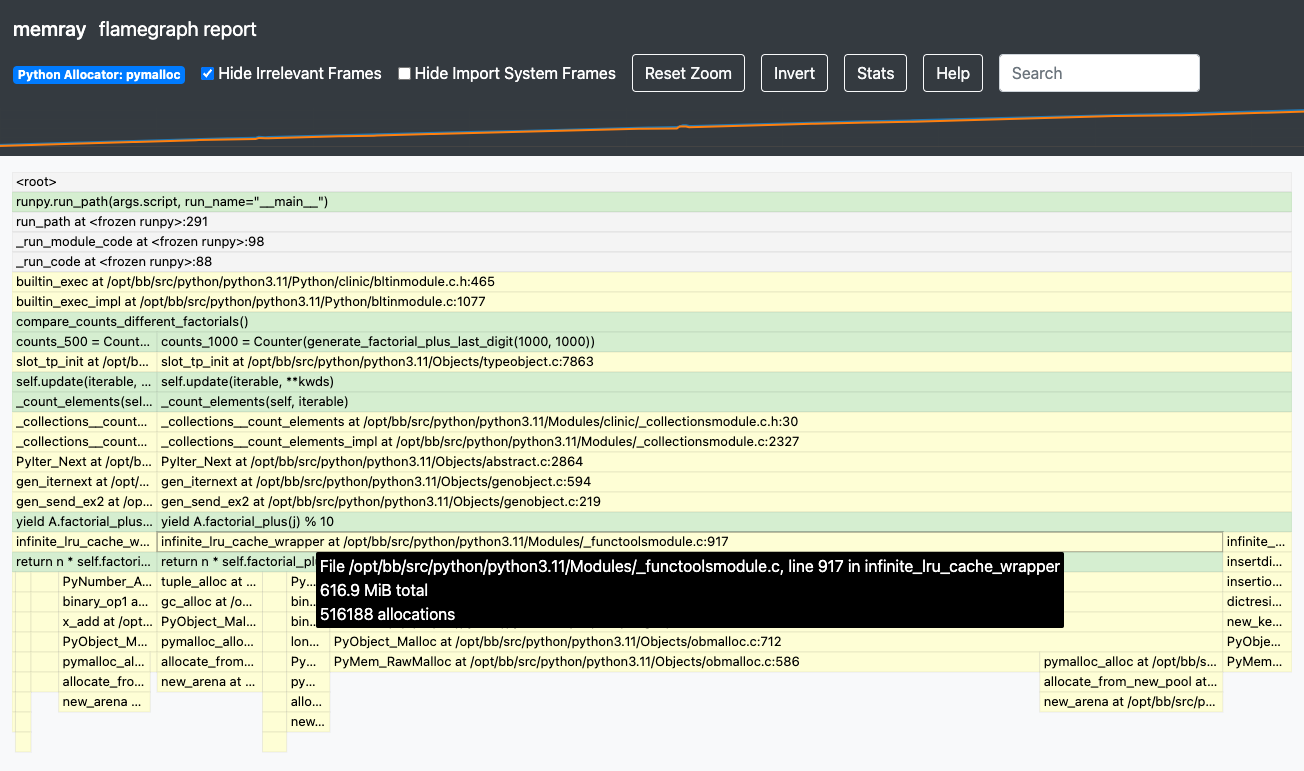Select the compare_counts_different_factorials() frame
The image size is (1304, 771).
coord(651,322)
